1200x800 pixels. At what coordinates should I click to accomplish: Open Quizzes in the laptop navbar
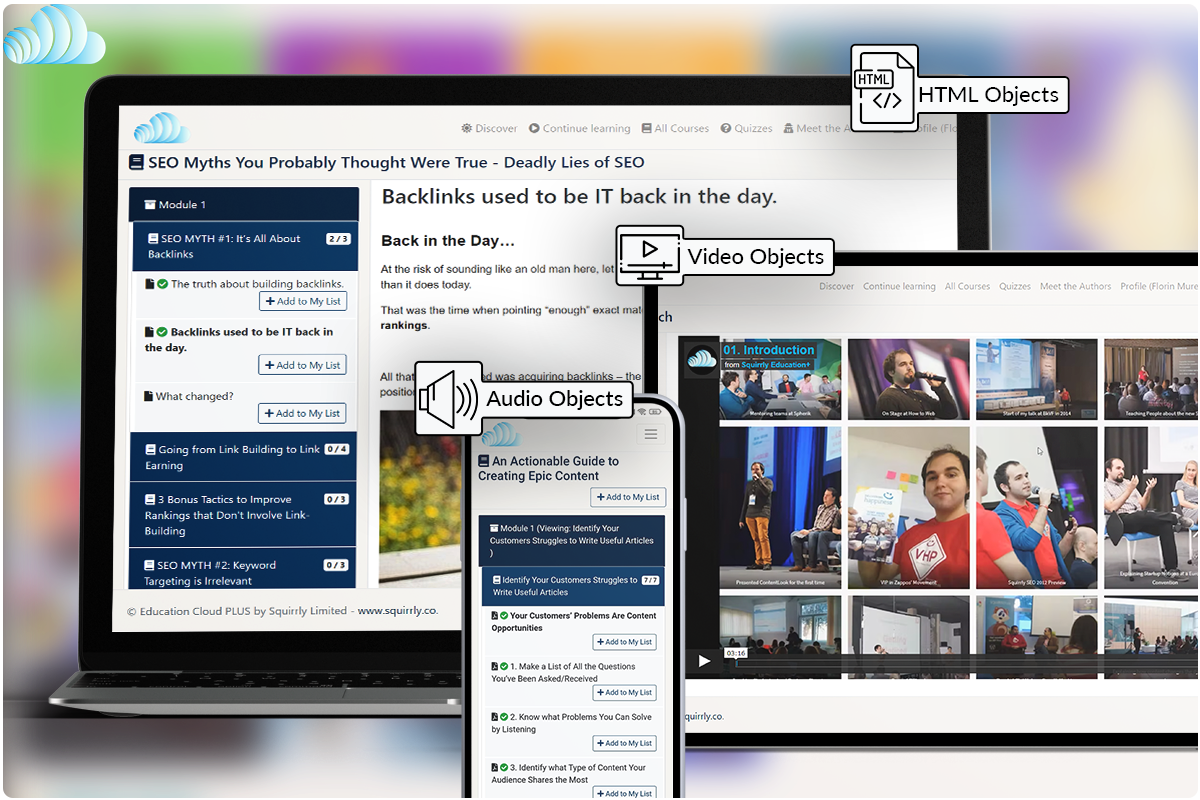click(x=746, y=128)
